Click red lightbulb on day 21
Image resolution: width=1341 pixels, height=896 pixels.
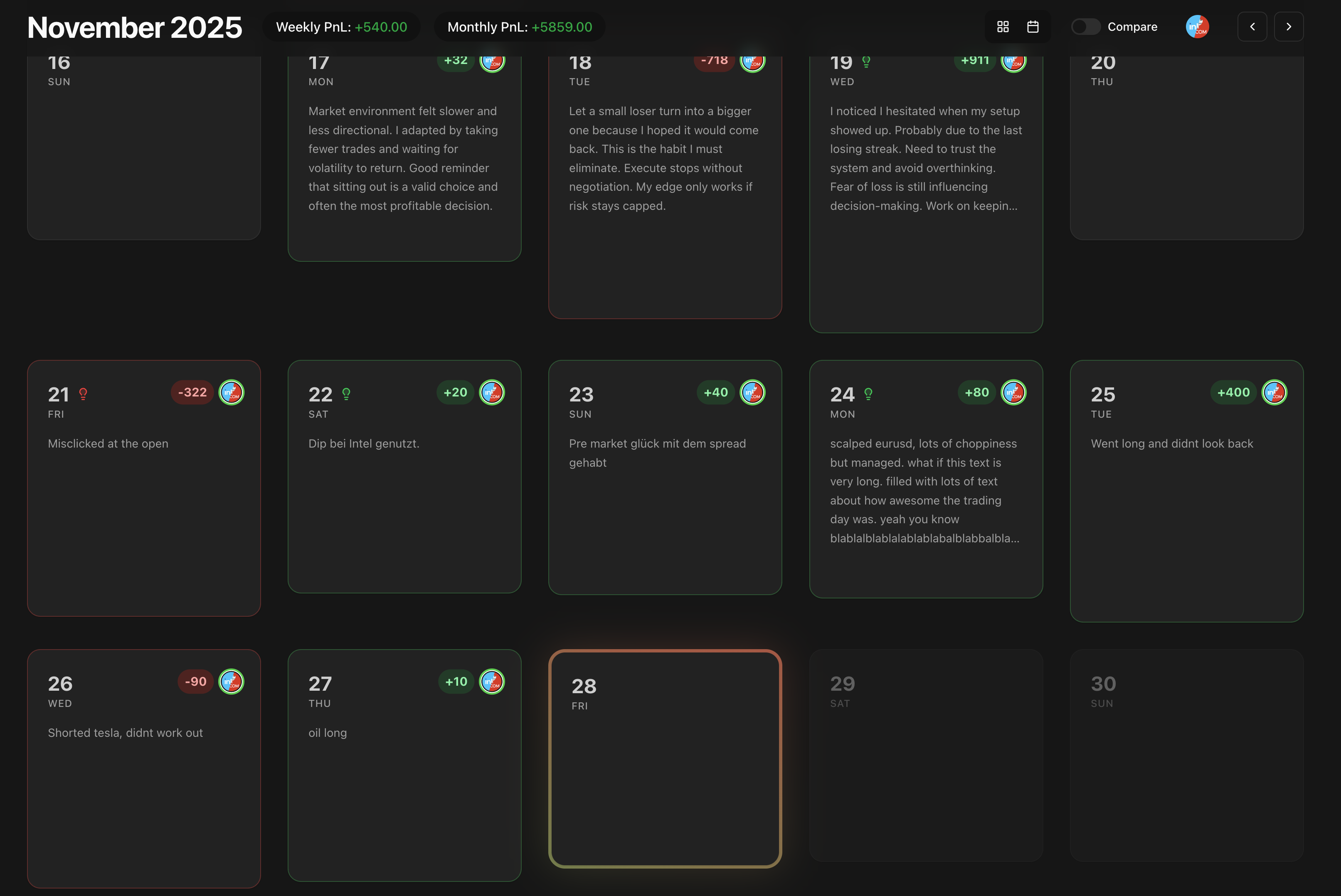click(84, 394)
